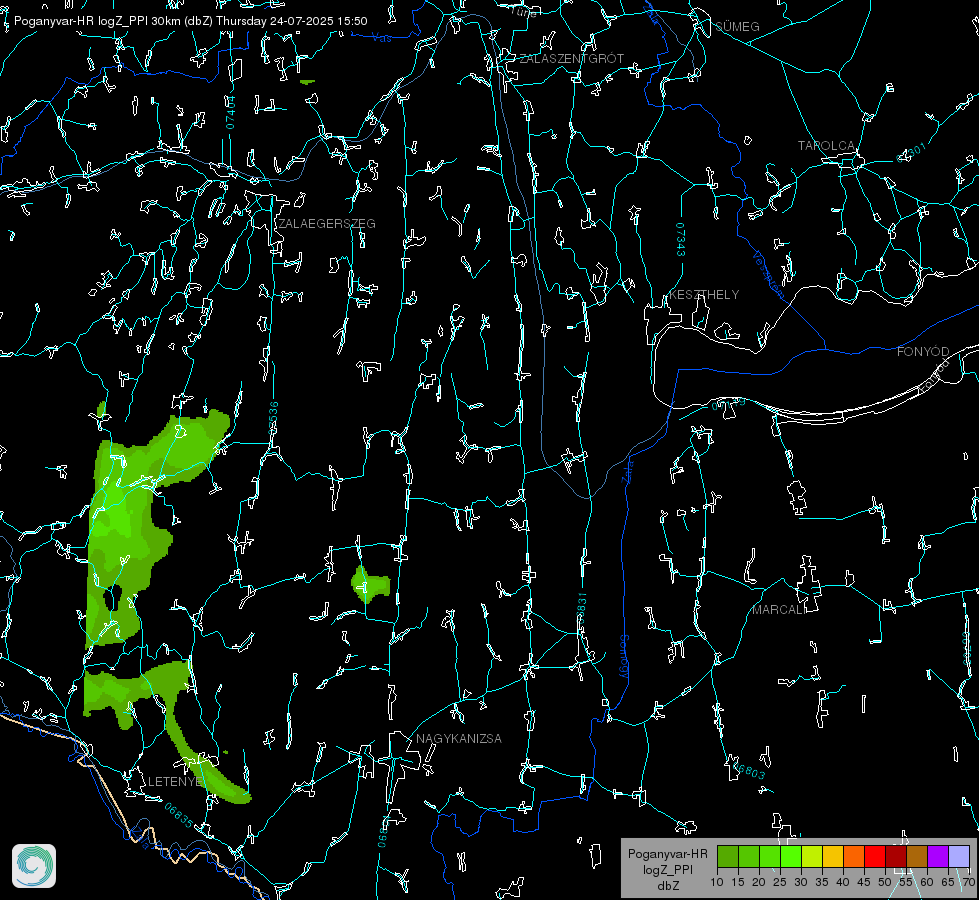Pick the 25-30 dBZ bright green swatch
979x900 pixels.
point(790,856)
